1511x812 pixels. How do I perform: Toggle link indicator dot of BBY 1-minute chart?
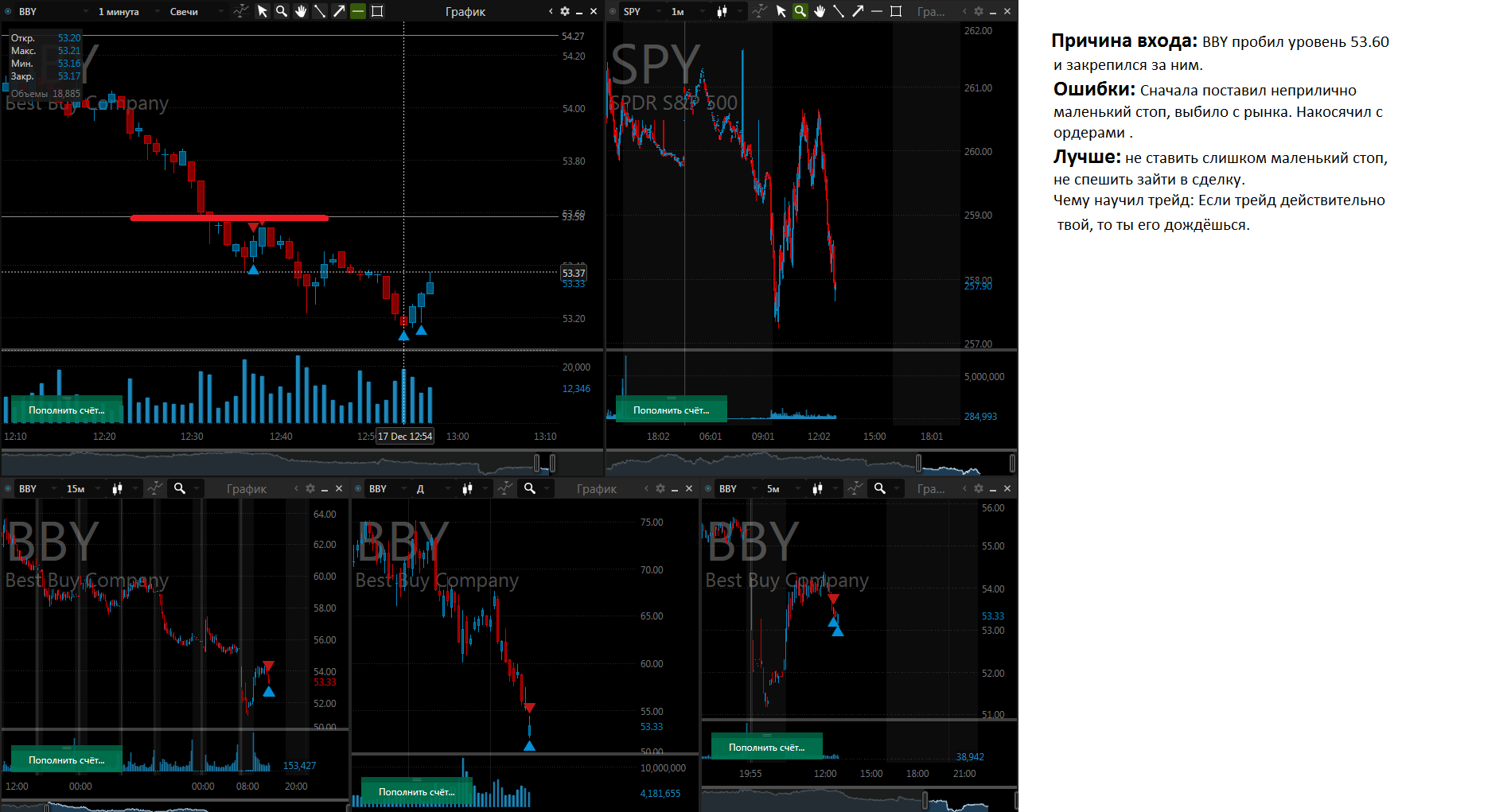click(x=8, y=11)
